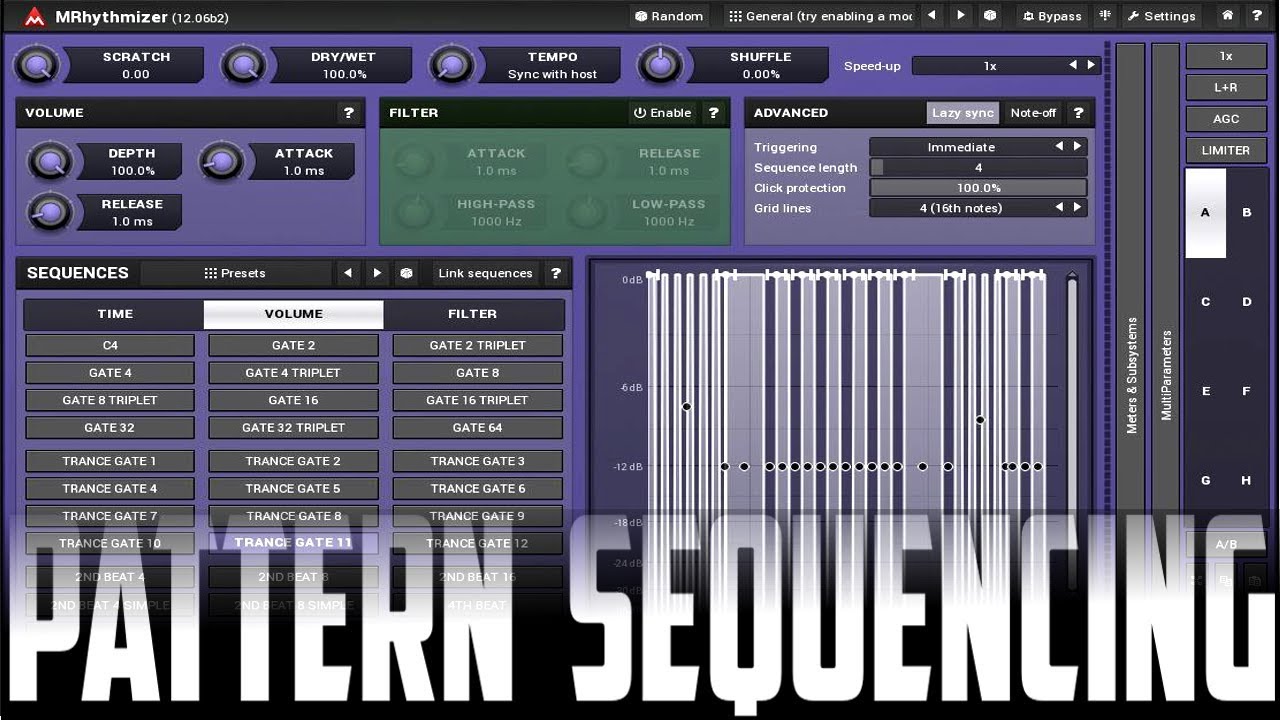Open help for the Sequences panel

pos(556,273)
